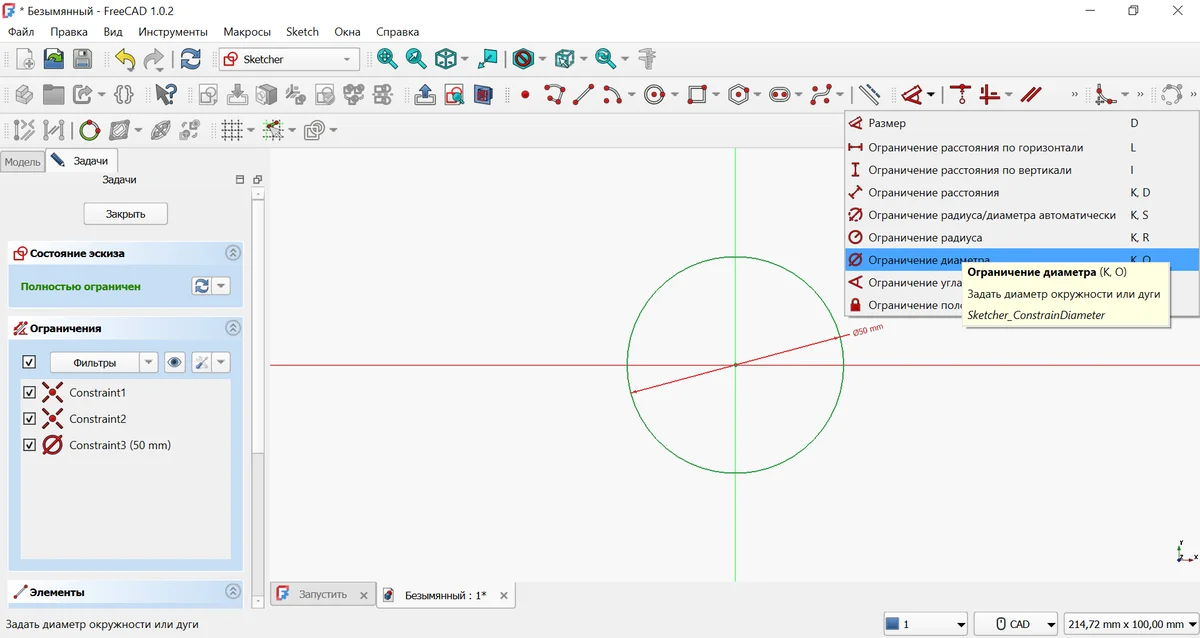Image resolution: width=1200 pixels, height=638 pixels.
Task: Click the Save document icon
Action: [82, 59]
